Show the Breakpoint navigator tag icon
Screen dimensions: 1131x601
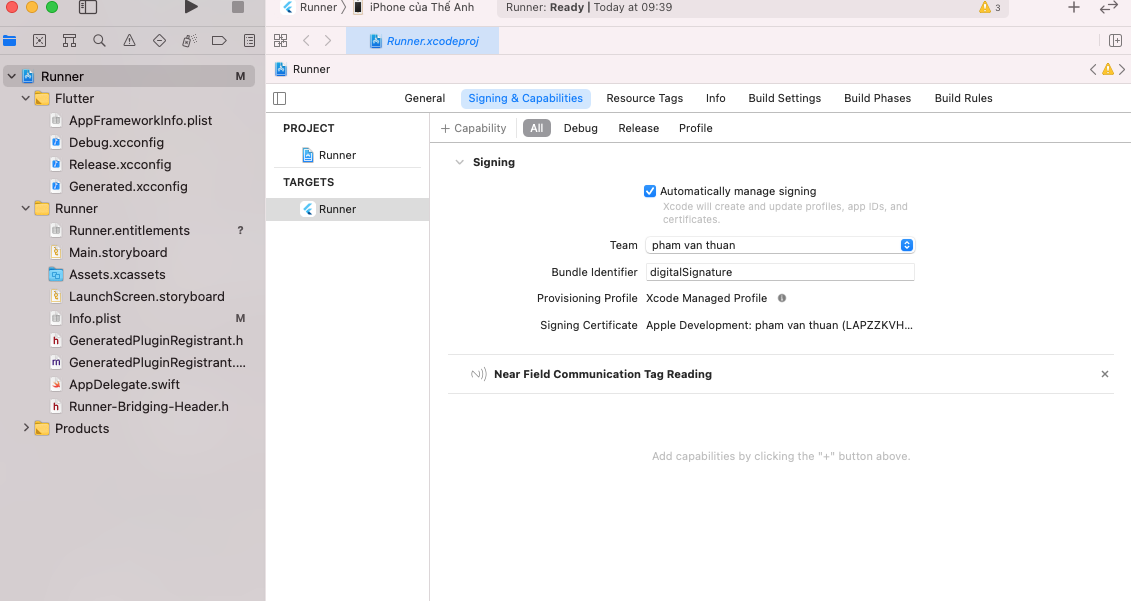(x=220, y=40)
